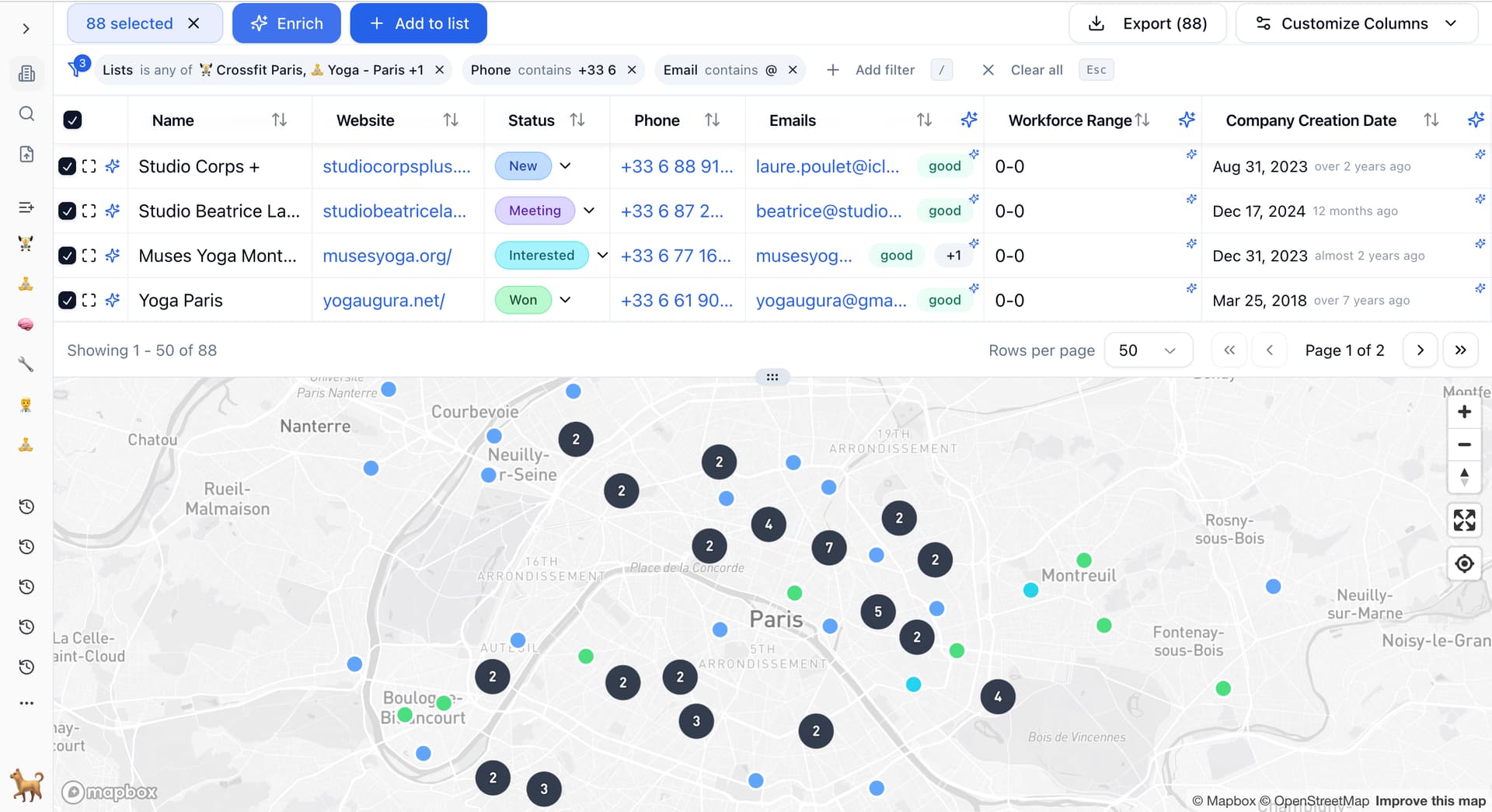Screen dimensions: 1492x812
Task: Click the wrench tool icon in sidebar
Action: coord(26,364)
